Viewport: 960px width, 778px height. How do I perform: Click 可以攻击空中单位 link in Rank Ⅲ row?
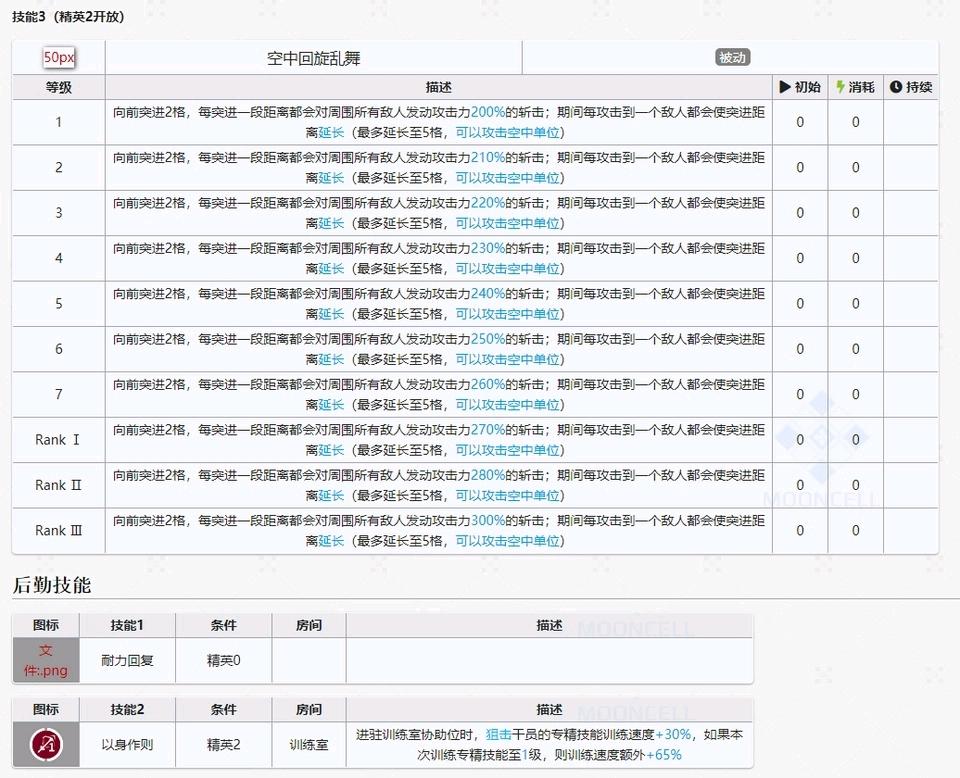508,540
